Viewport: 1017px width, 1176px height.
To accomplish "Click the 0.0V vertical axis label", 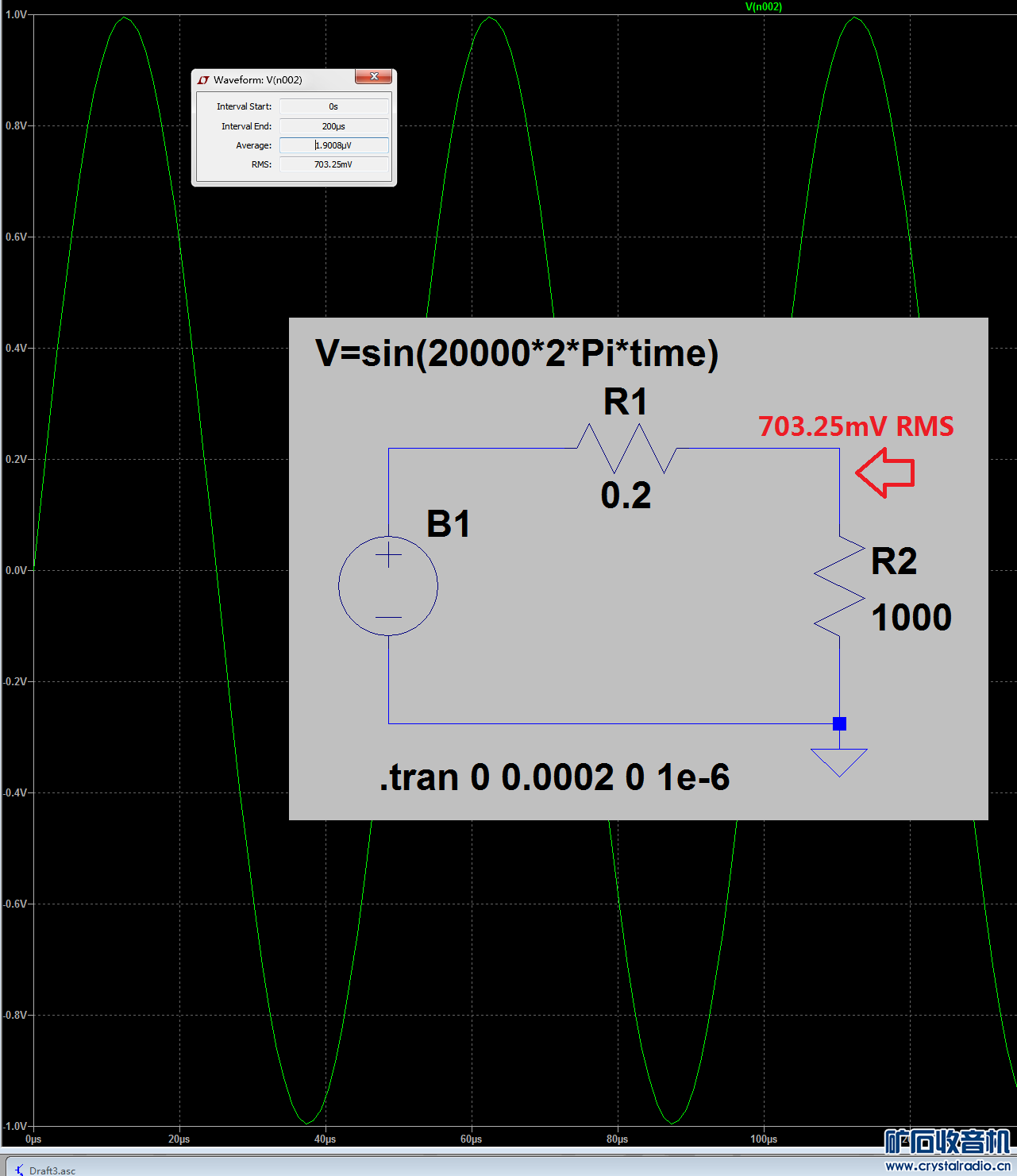I will click(16, 571).
